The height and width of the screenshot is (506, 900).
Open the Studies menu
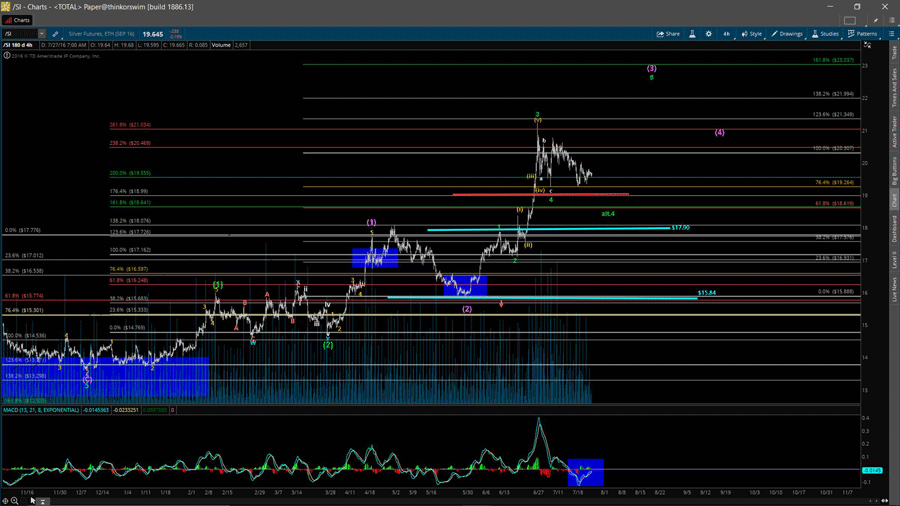825,34
